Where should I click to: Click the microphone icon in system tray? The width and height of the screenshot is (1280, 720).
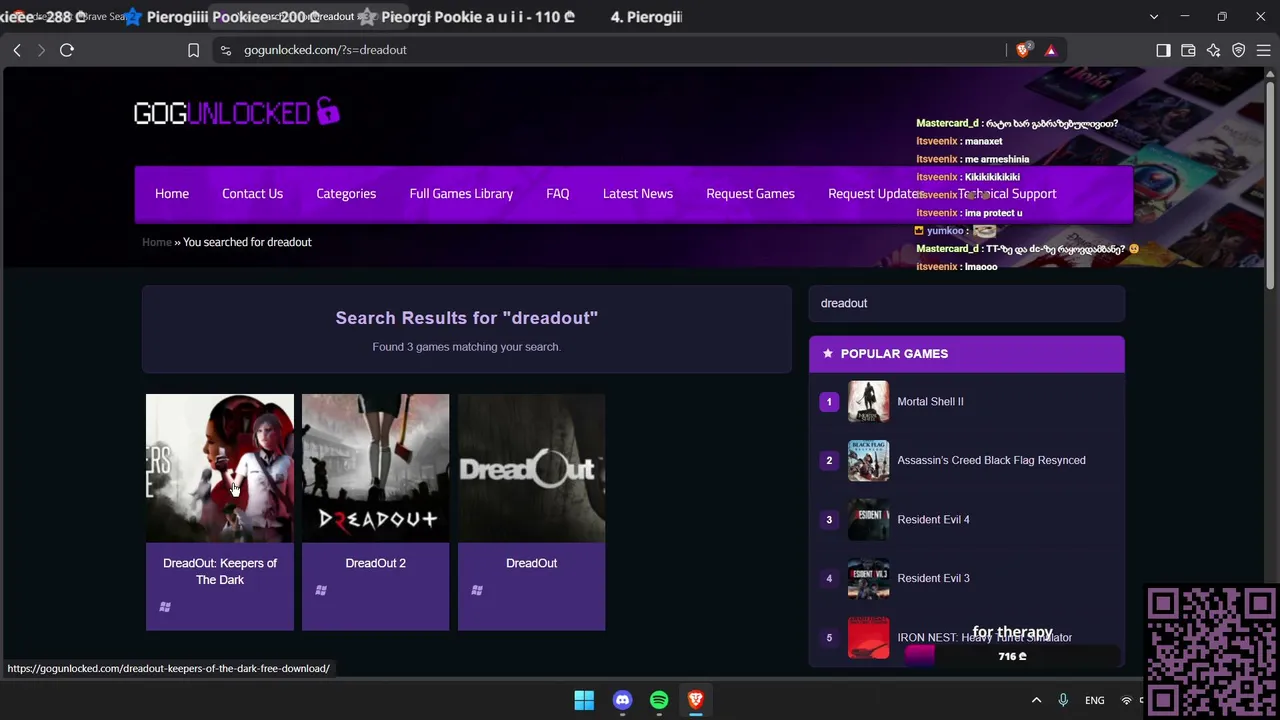pyautogui.click(x=1063, y=700)
